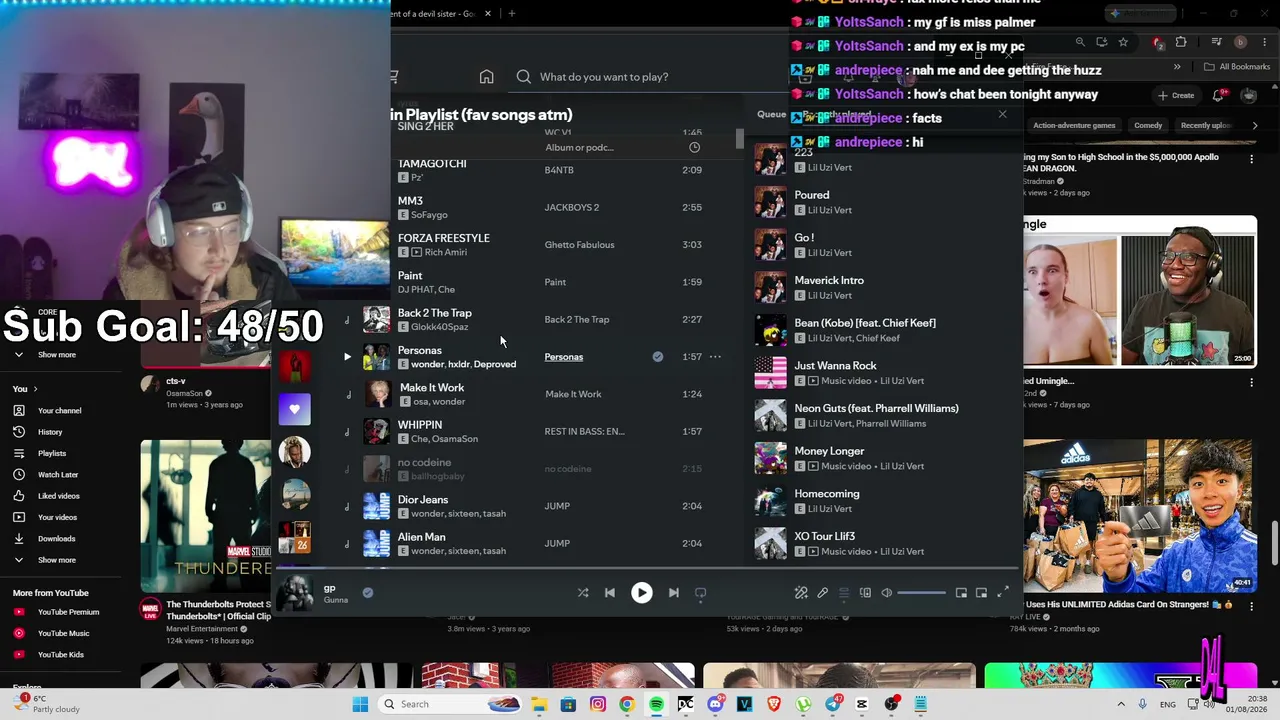
Task: Select Action-adventure games chip on YouTube
Action: pyautogui.click(x=1074, y=126)
